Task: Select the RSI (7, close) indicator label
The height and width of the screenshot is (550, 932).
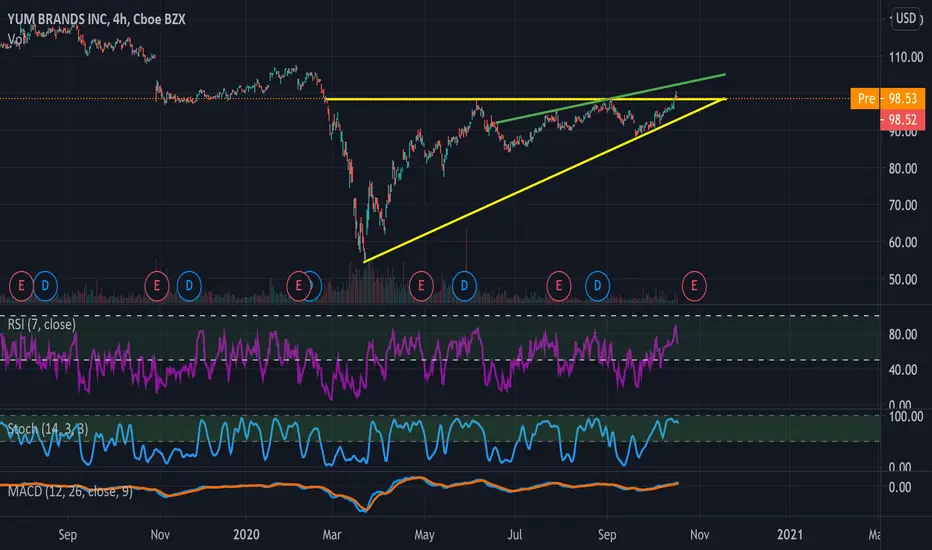Action: [x=42, y=324]
